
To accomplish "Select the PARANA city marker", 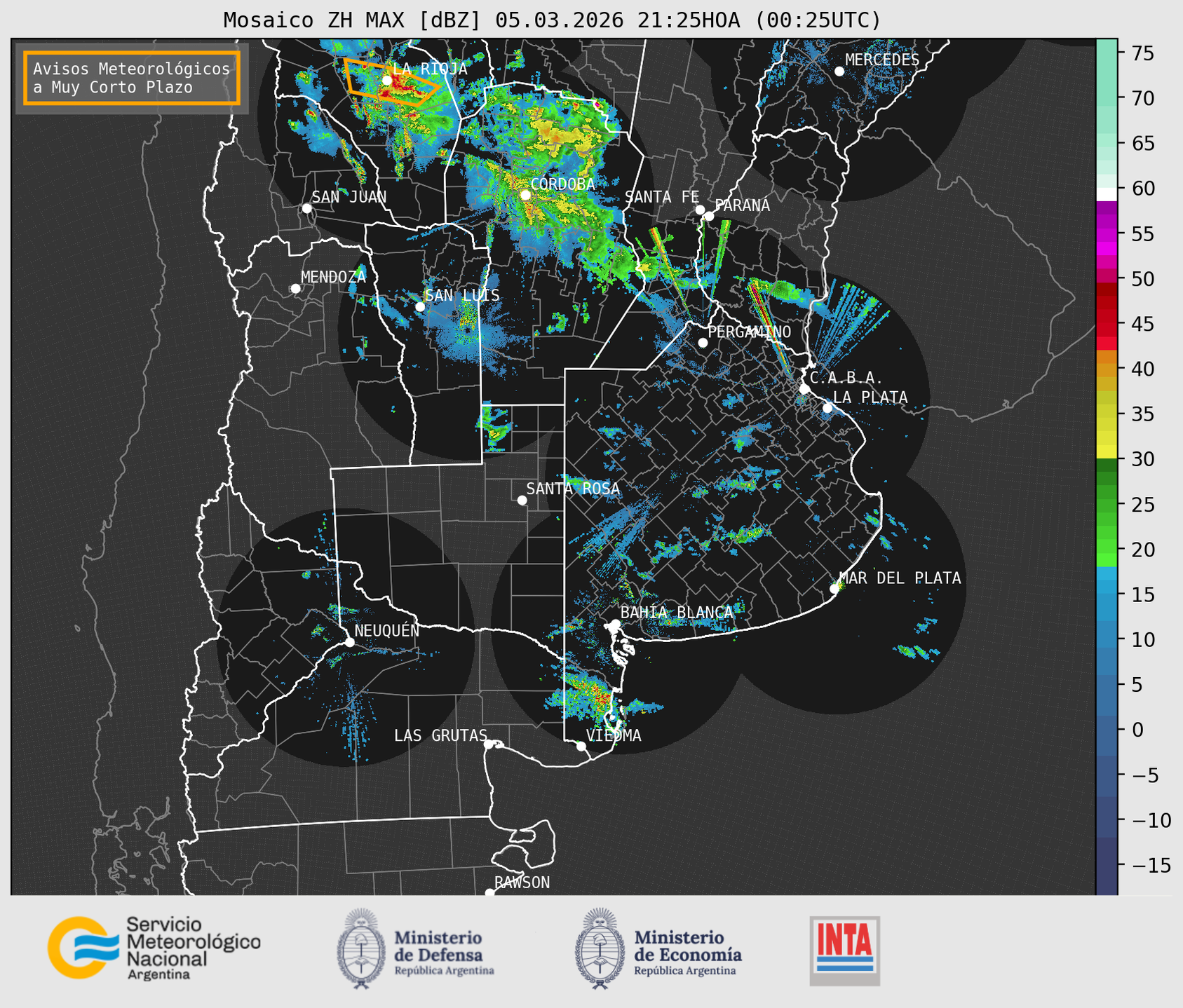I will (709, 216).
